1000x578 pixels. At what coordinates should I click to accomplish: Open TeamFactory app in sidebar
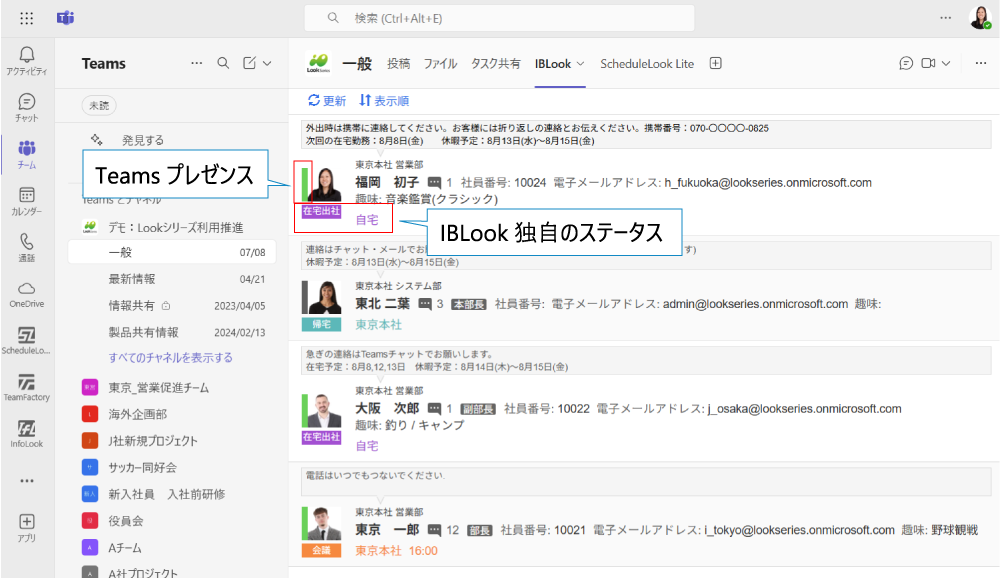(27, 387)
